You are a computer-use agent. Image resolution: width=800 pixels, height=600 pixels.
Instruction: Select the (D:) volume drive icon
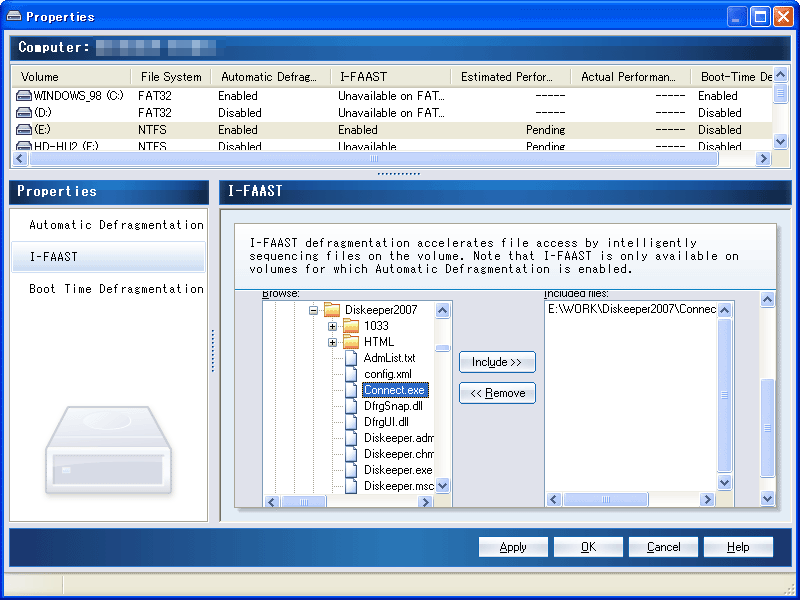pyautogui.click(x=23, y=112)
